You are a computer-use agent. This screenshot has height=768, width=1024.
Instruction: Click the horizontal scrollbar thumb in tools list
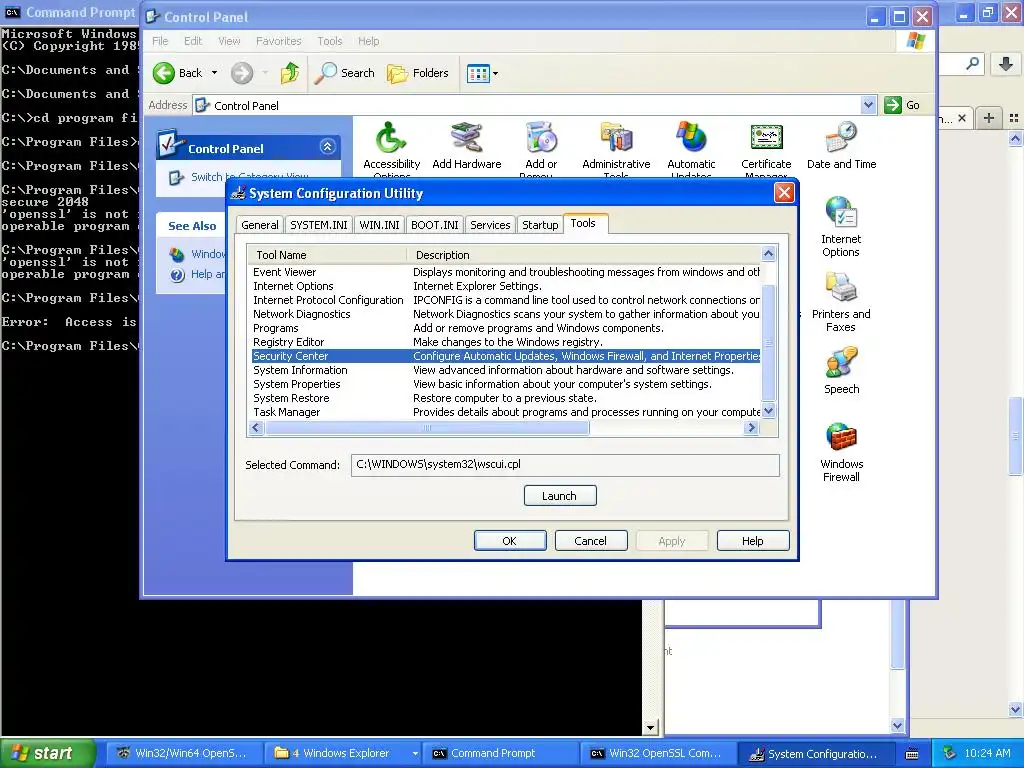click(x=427, y=428)
